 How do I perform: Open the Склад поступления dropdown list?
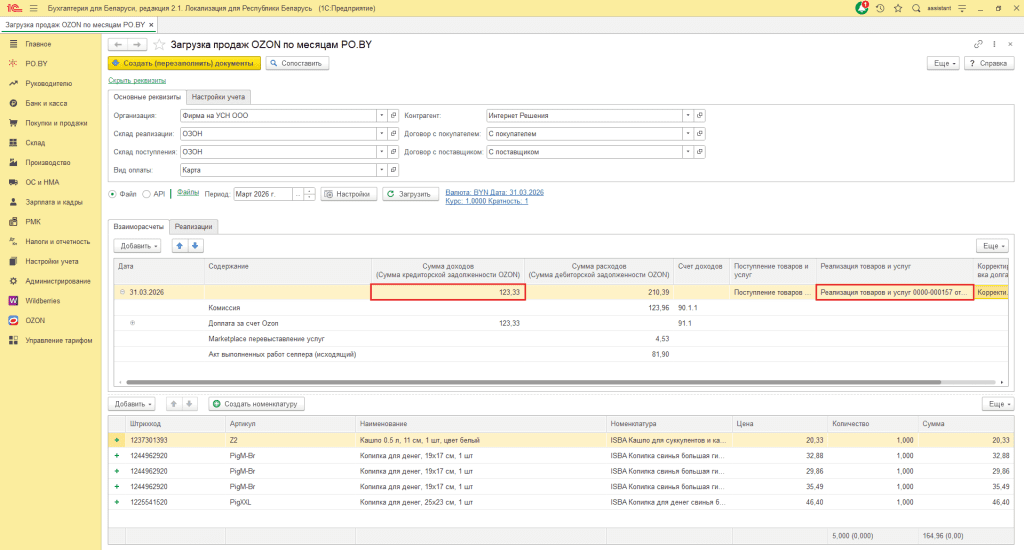[x=381, y=152]
